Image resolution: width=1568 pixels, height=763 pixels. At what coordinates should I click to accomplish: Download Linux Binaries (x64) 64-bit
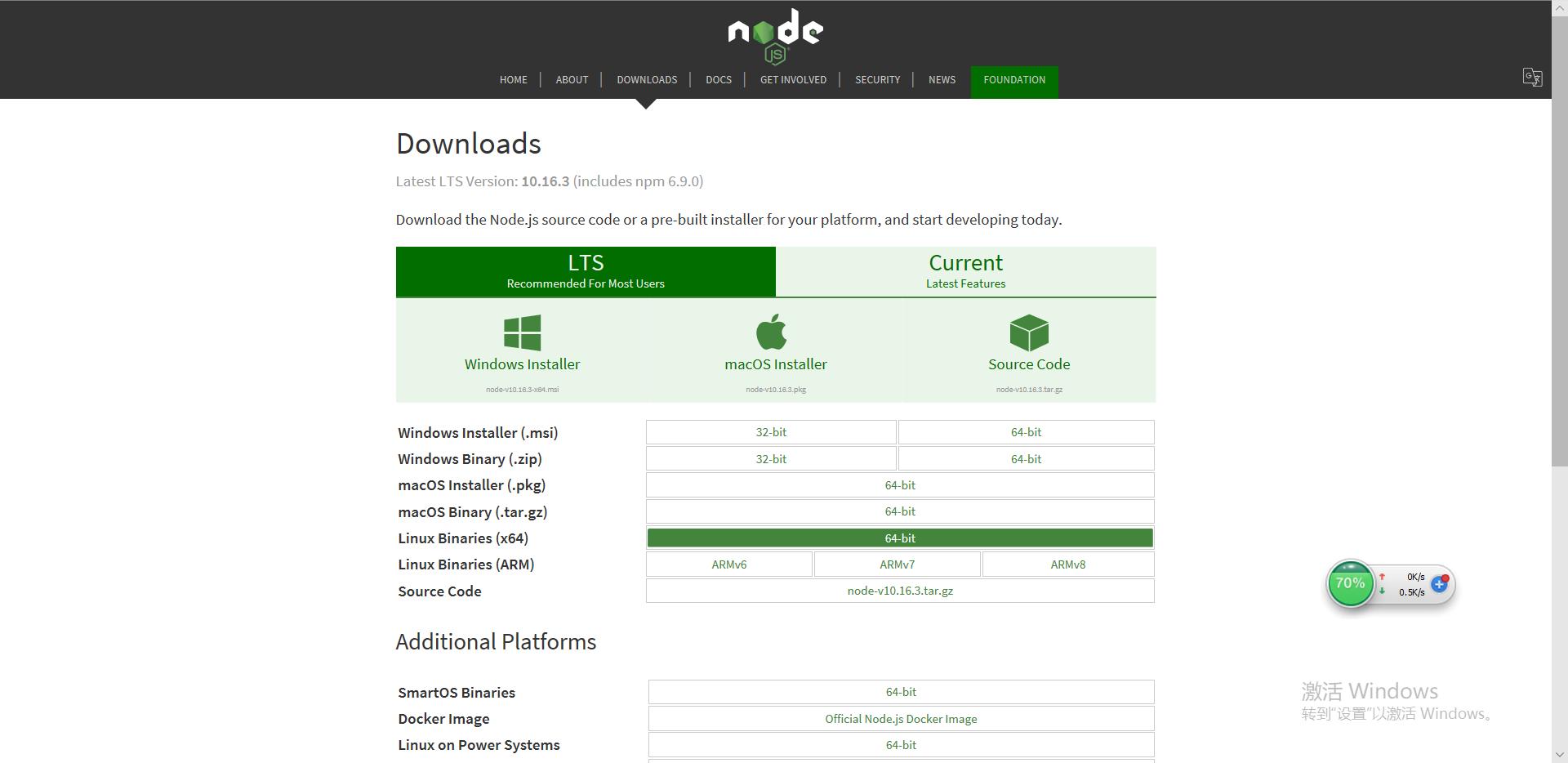(x=900, y=538)
